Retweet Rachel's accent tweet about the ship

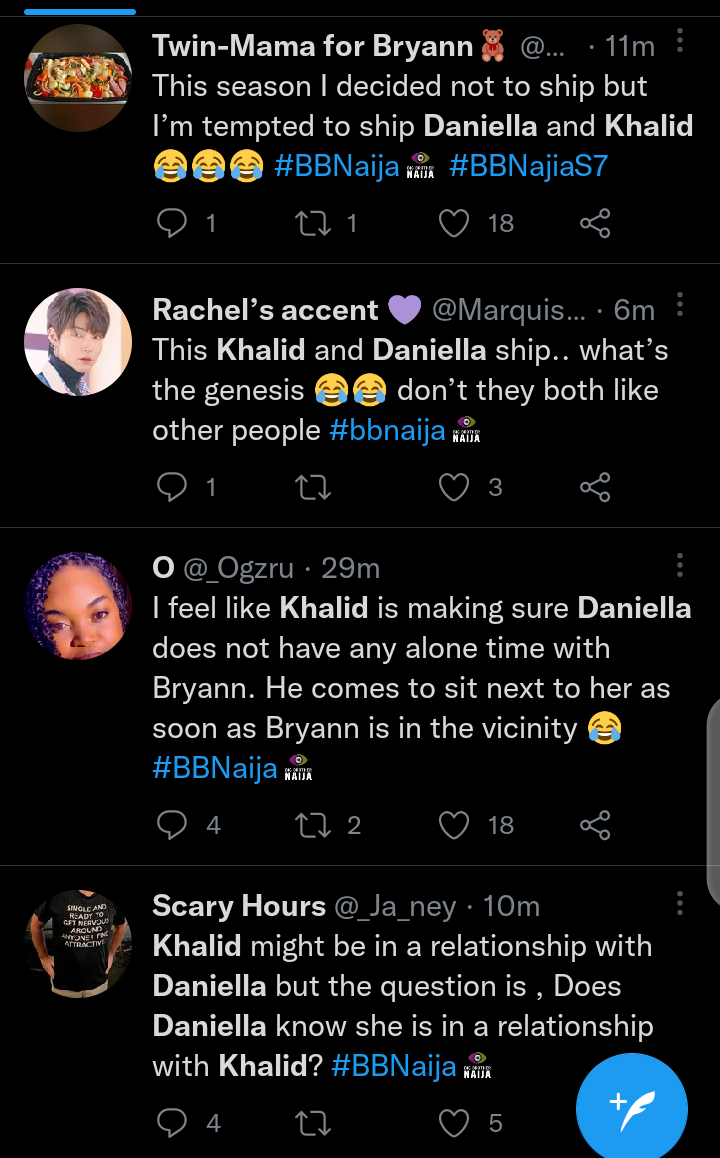pos(313,487)
